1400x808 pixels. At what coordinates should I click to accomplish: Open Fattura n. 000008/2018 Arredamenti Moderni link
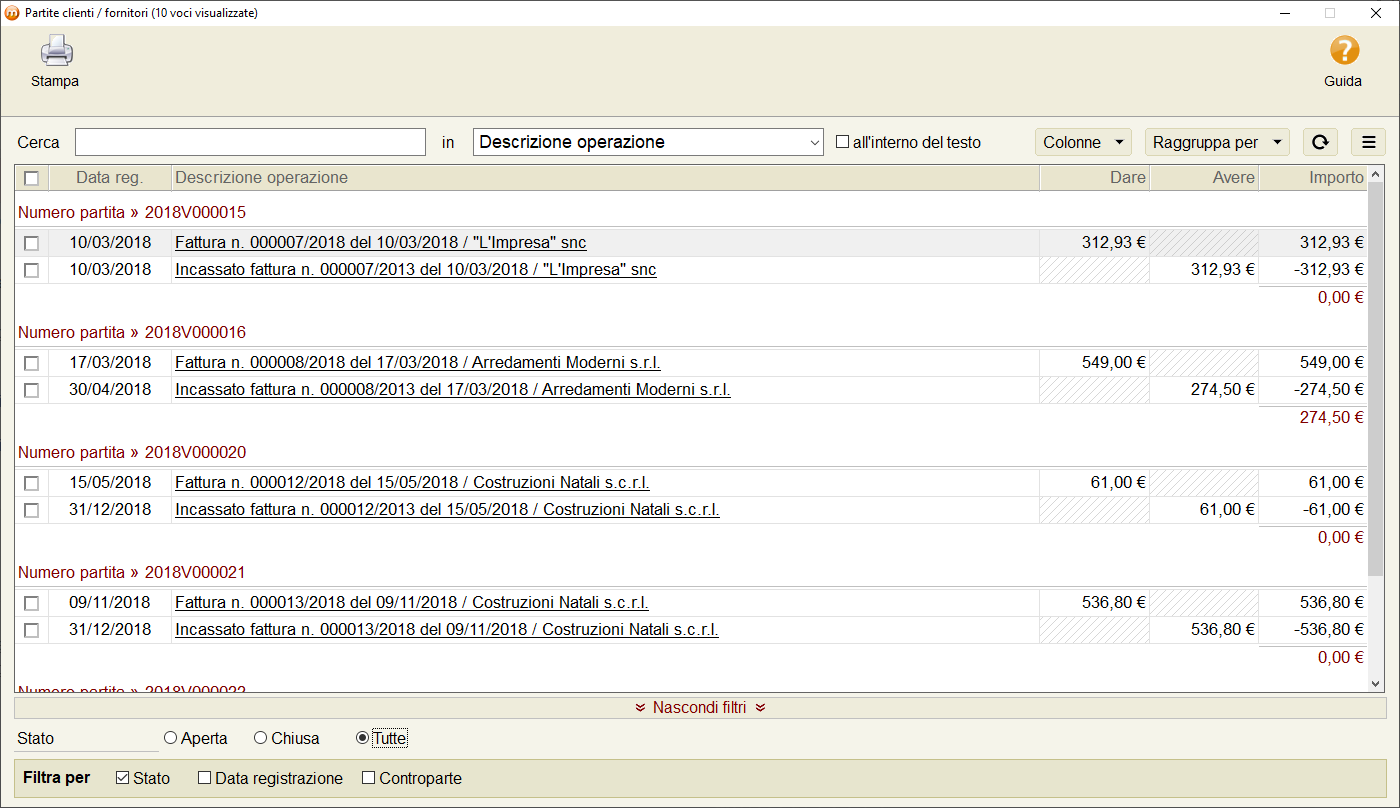(x=417, y=362)
